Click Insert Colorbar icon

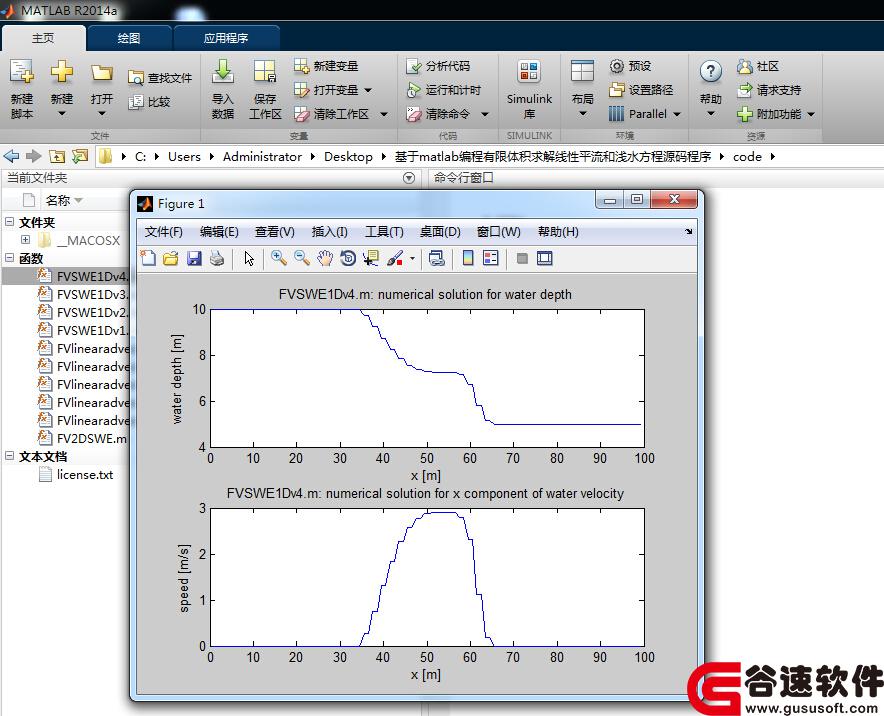coord(468,258)
